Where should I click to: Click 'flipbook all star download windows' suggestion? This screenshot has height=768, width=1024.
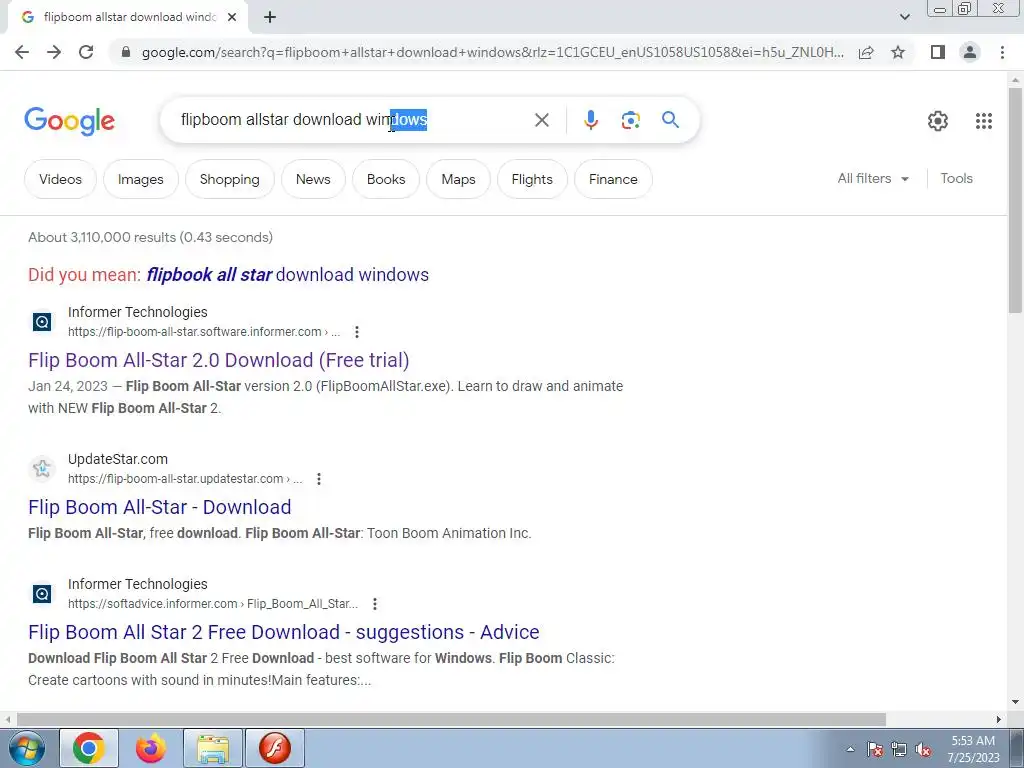pyautogui.click(x=287, y=275)
